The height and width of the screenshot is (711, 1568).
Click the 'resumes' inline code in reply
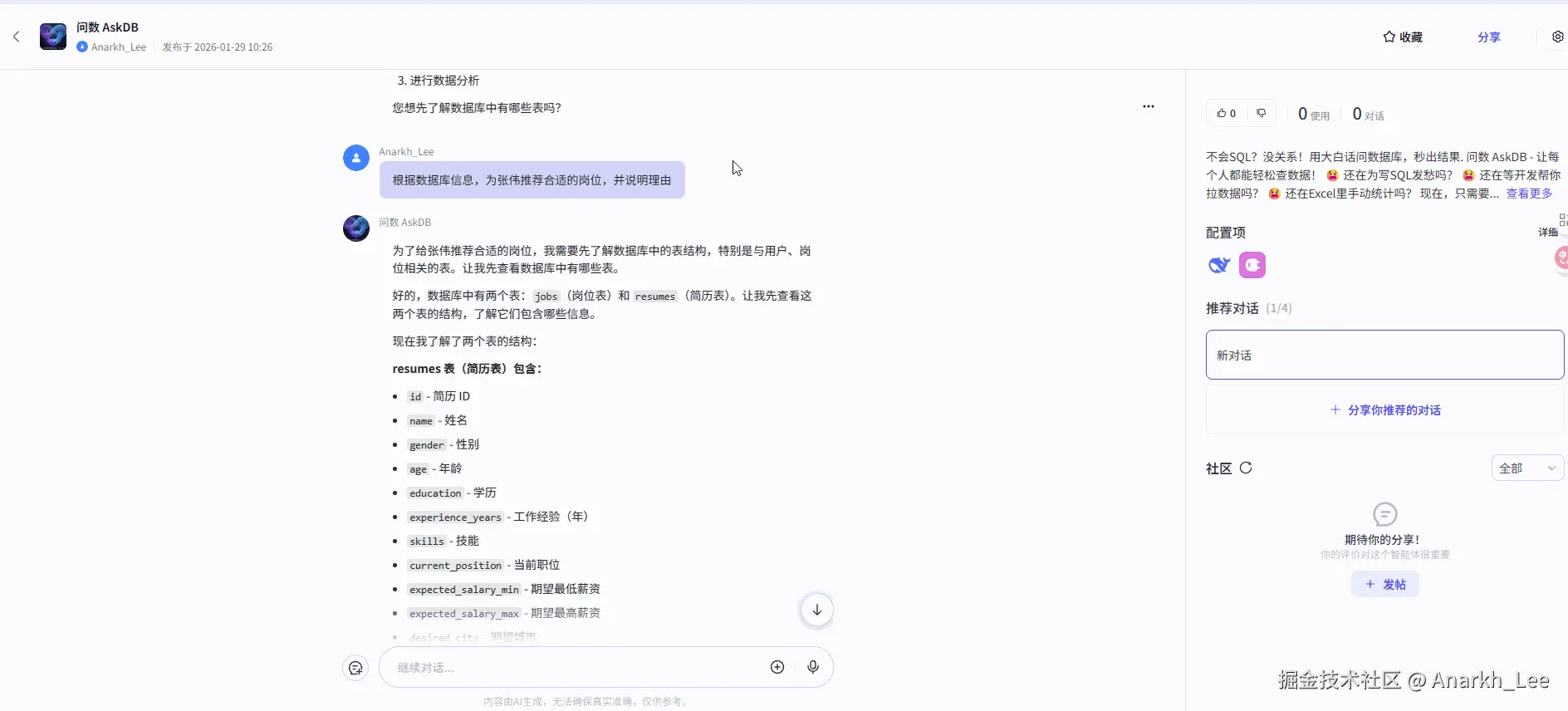(655, 297)
